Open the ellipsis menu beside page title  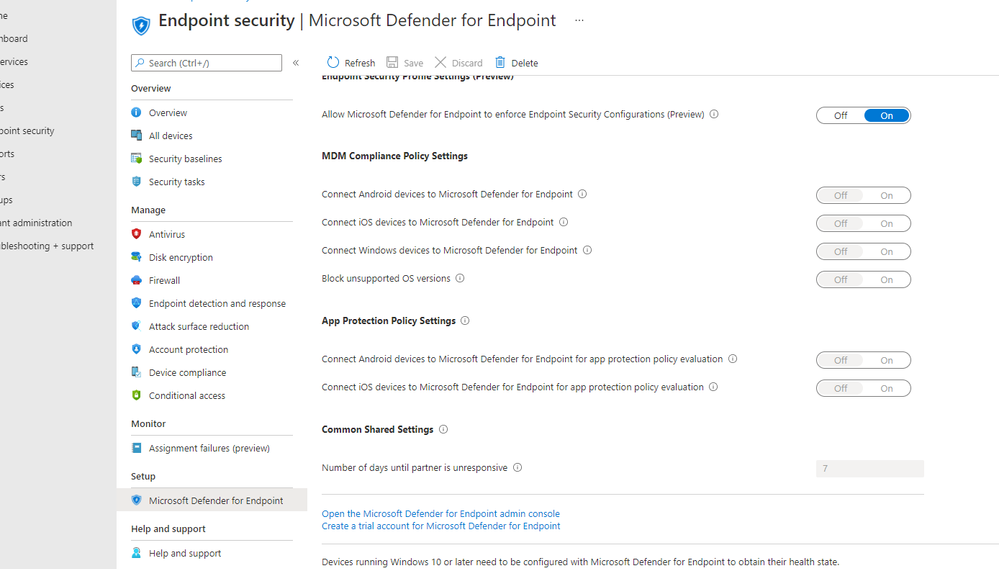pyautogui.click(x=579, y=21)
